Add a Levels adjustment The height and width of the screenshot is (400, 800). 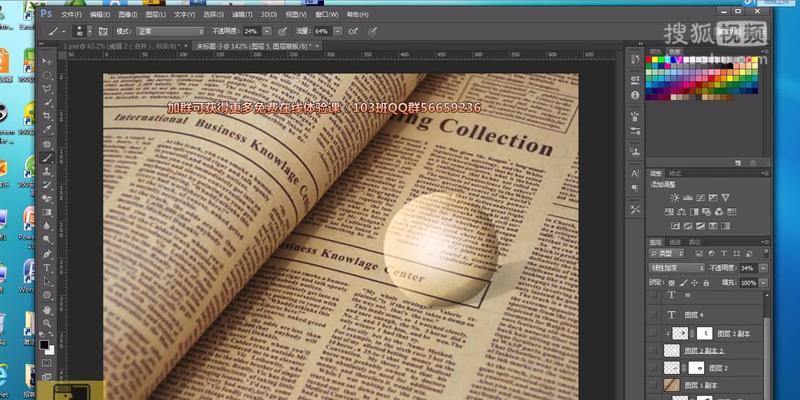(688, 197)
